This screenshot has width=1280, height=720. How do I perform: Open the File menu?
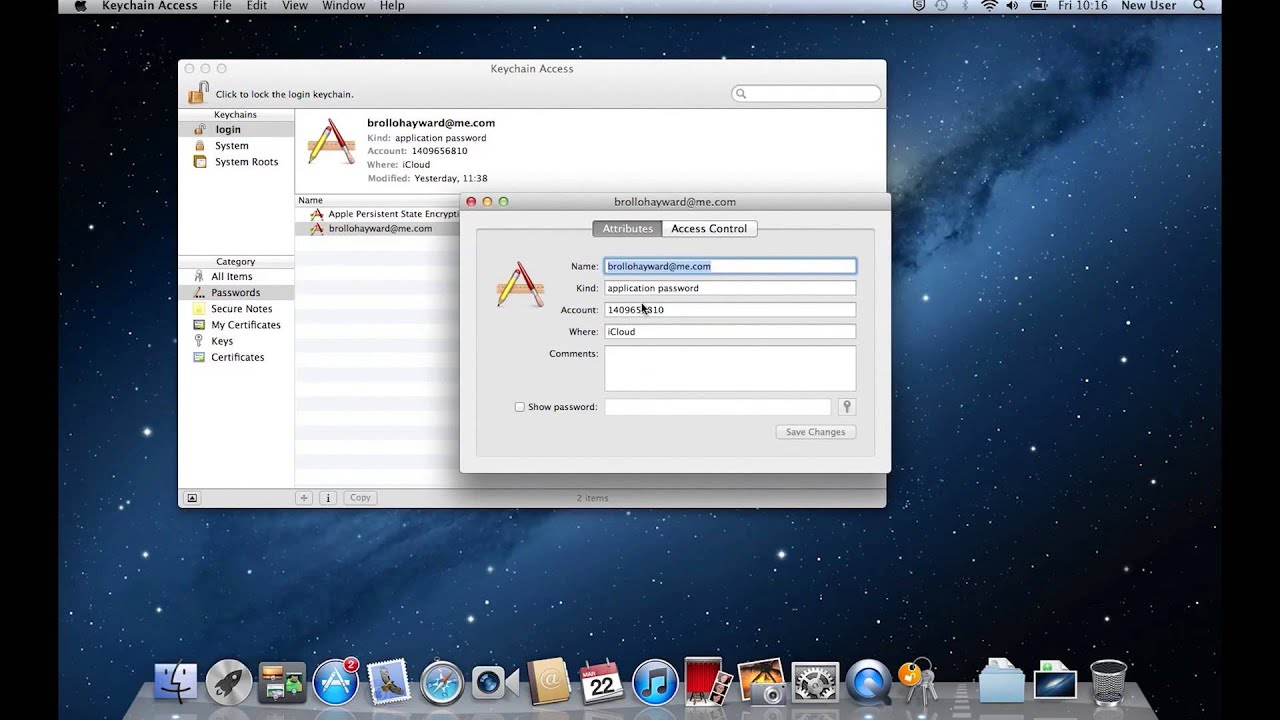coord(222,6)
